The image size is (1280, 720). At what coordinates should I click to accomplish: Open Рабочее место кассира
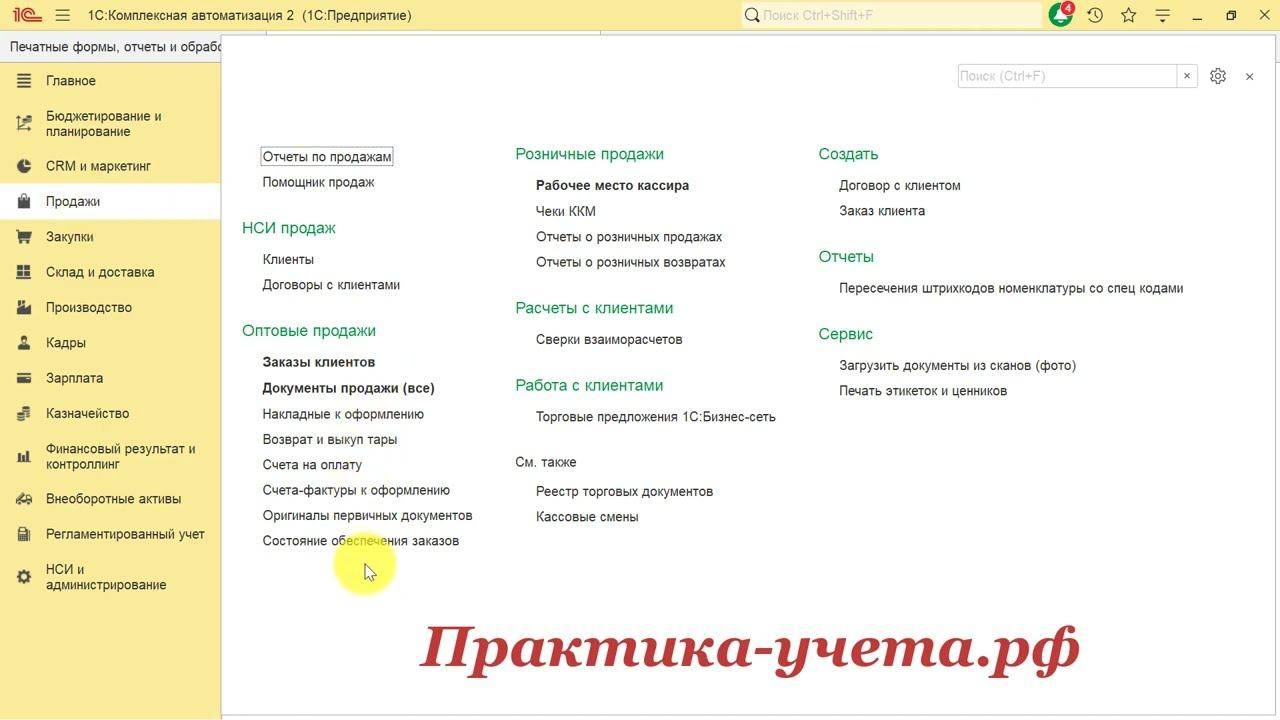(x=612, y=185)
